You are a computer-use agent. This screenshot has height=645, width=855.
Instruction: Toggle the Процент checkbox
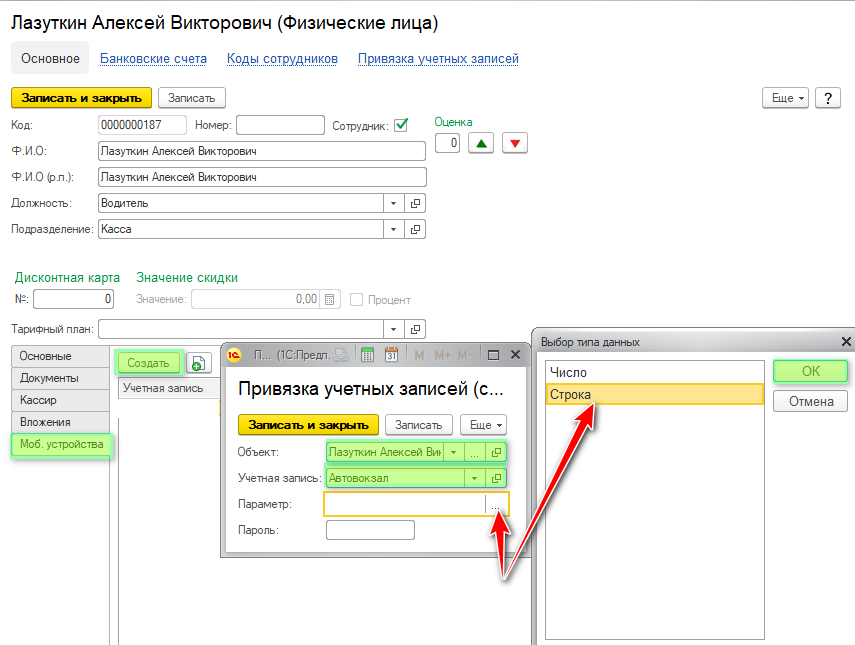tap(356, 299)
